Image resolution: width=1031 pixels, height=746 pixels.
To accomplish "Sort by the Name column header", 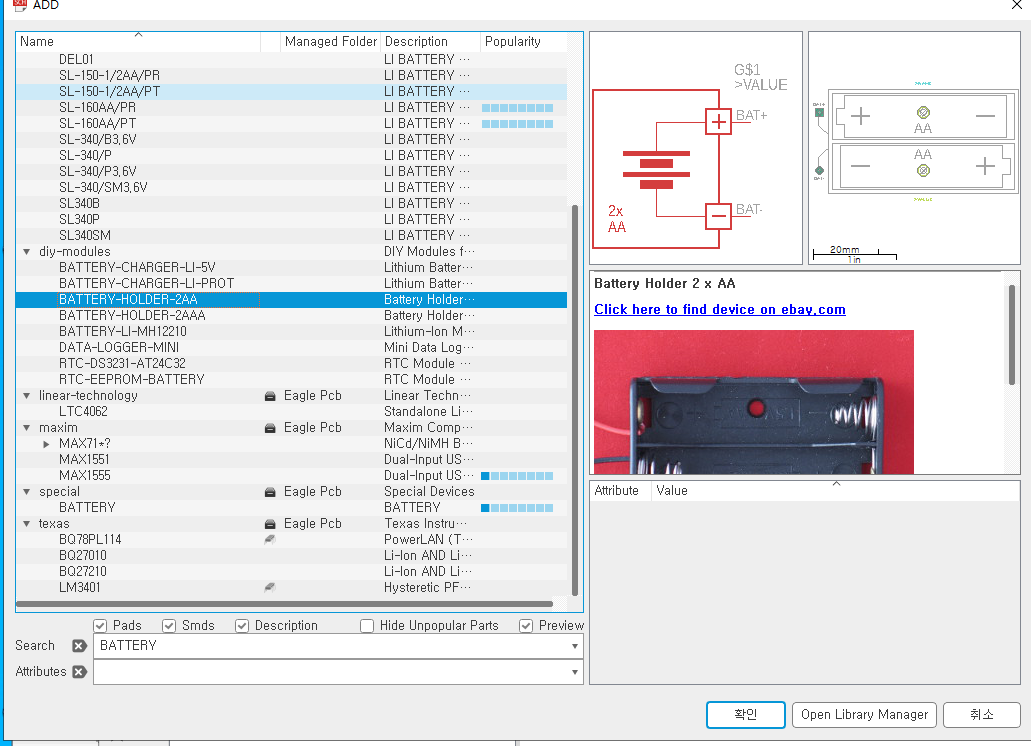I will 138,41.
